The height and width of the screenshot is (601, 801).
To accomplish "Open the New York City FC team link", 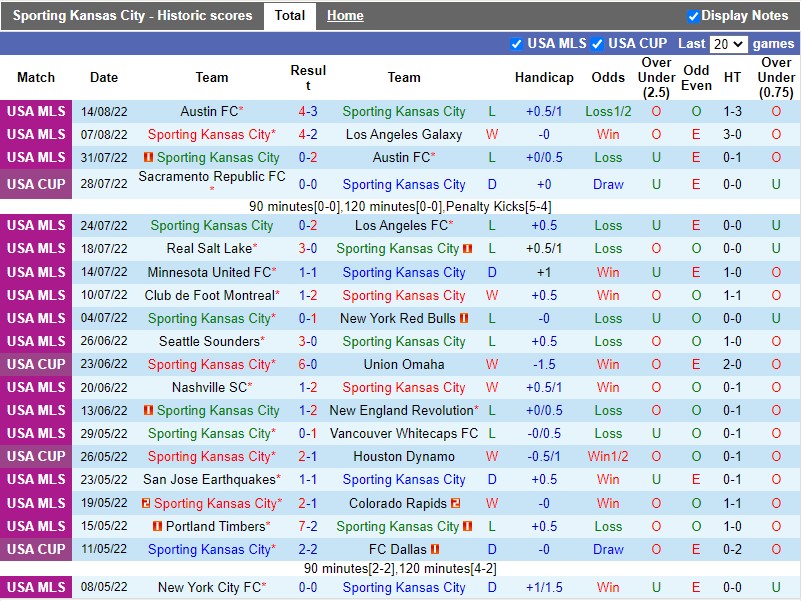I will click(209, 587).
